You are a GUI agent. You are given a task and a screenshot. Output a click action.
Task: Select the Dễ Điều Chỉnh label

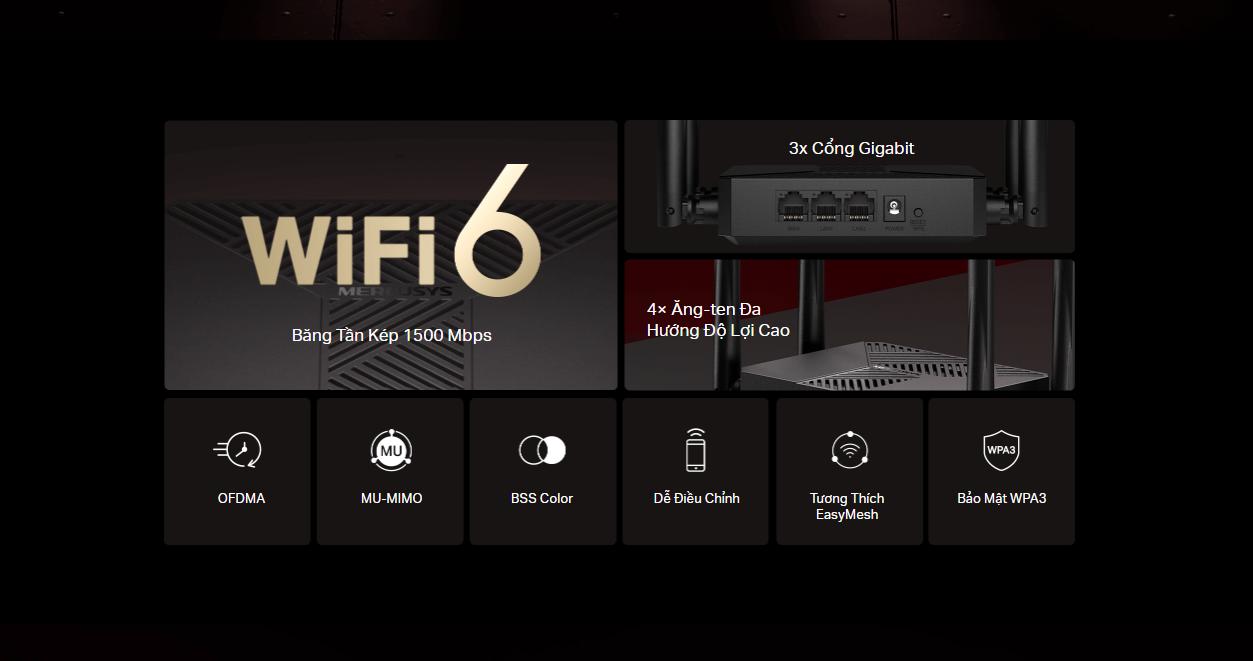click(696, 498)
